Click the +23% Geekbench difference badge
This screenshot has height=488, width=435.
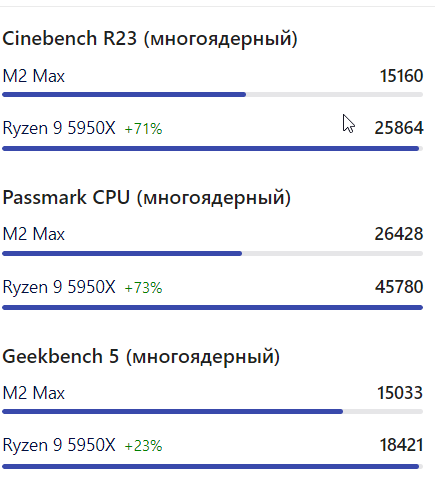(x=143, y=446)
